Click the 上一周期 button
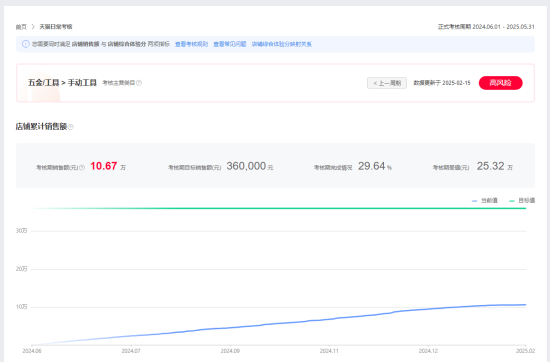 pos(387,83)
